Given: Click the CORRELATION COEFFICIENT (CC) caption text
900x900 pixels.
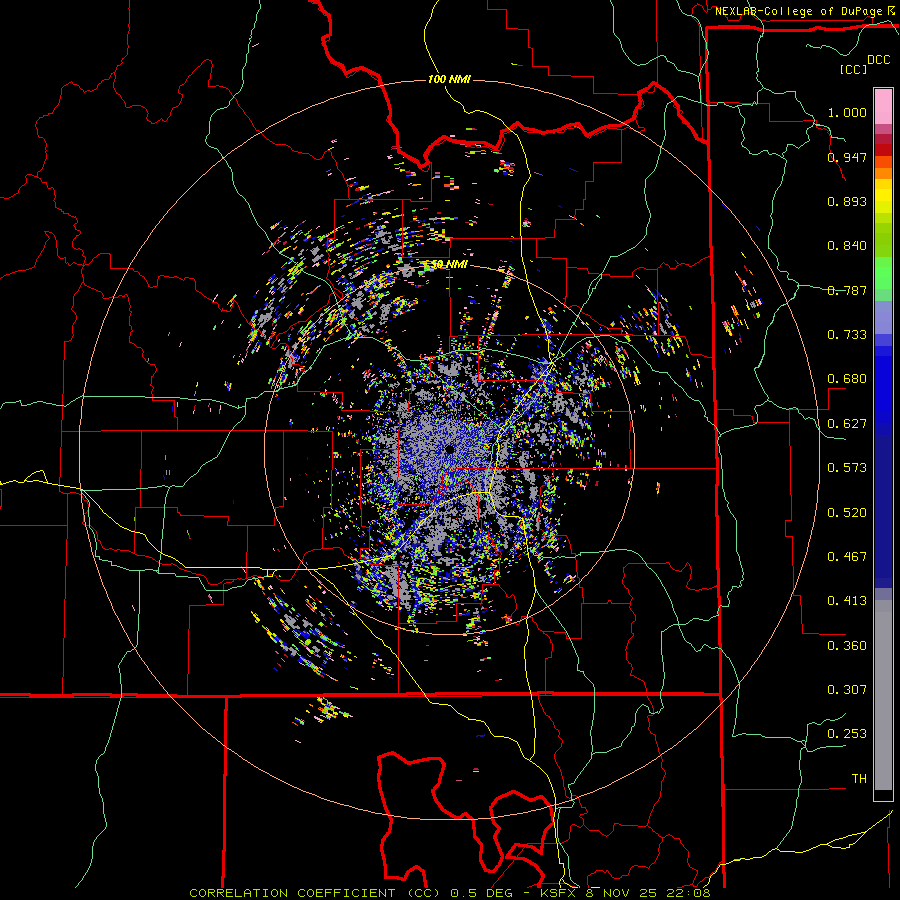Looking at the screenshot, I should (316, 893).
